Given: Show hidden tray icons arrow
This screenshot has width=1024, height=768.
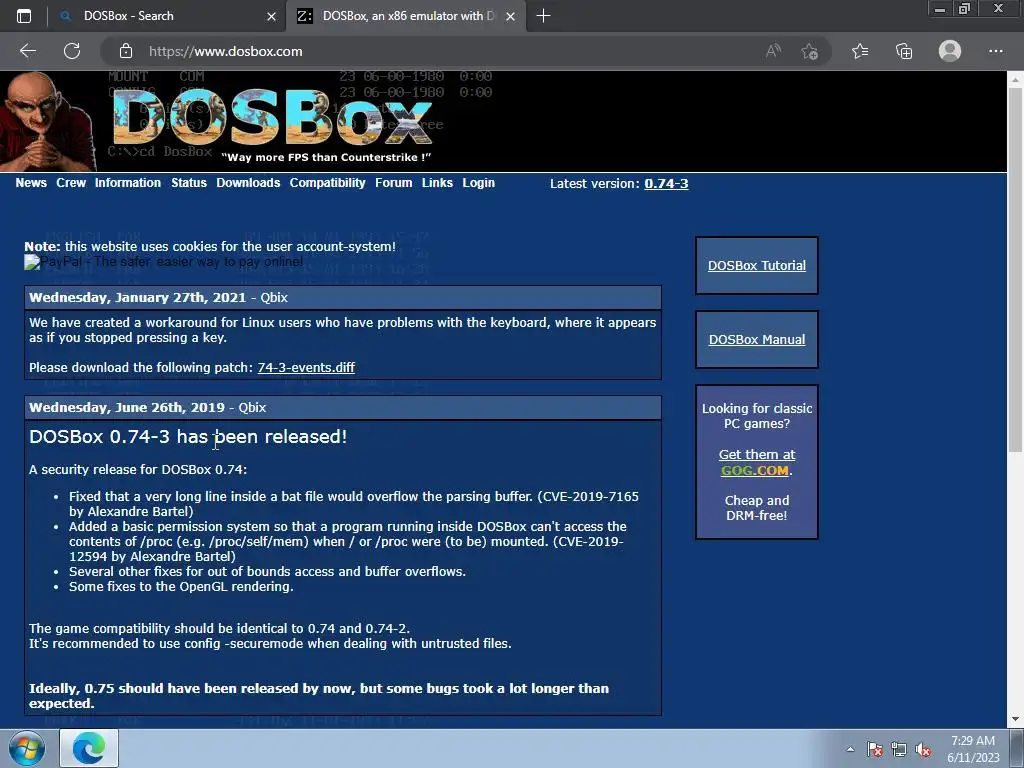Looking at the screenshot, I should [x=850, y=749].
